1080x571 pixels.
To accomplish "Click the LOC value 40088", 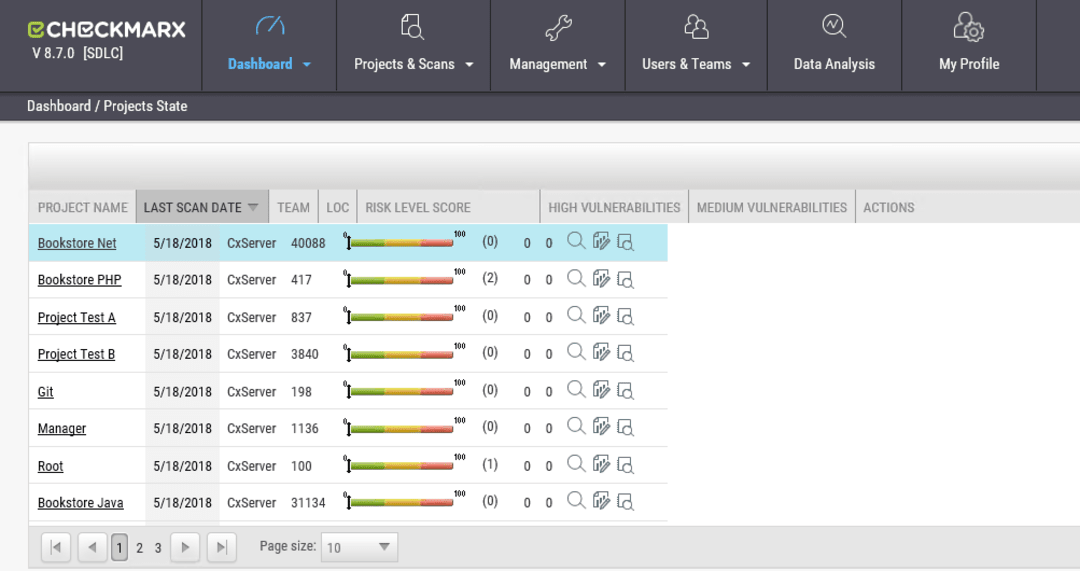I will [x=308, y=243].
